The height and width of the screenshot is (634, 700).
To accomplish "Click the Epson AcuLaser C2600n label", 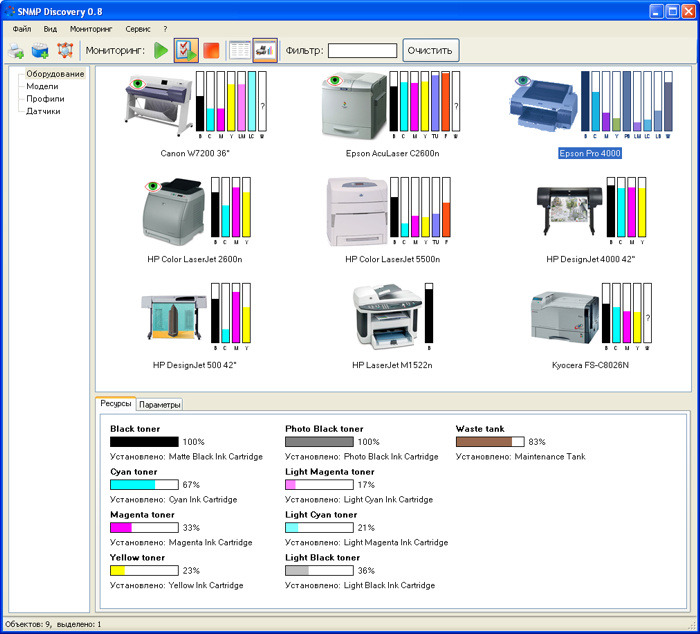I will tap(392, 153).
